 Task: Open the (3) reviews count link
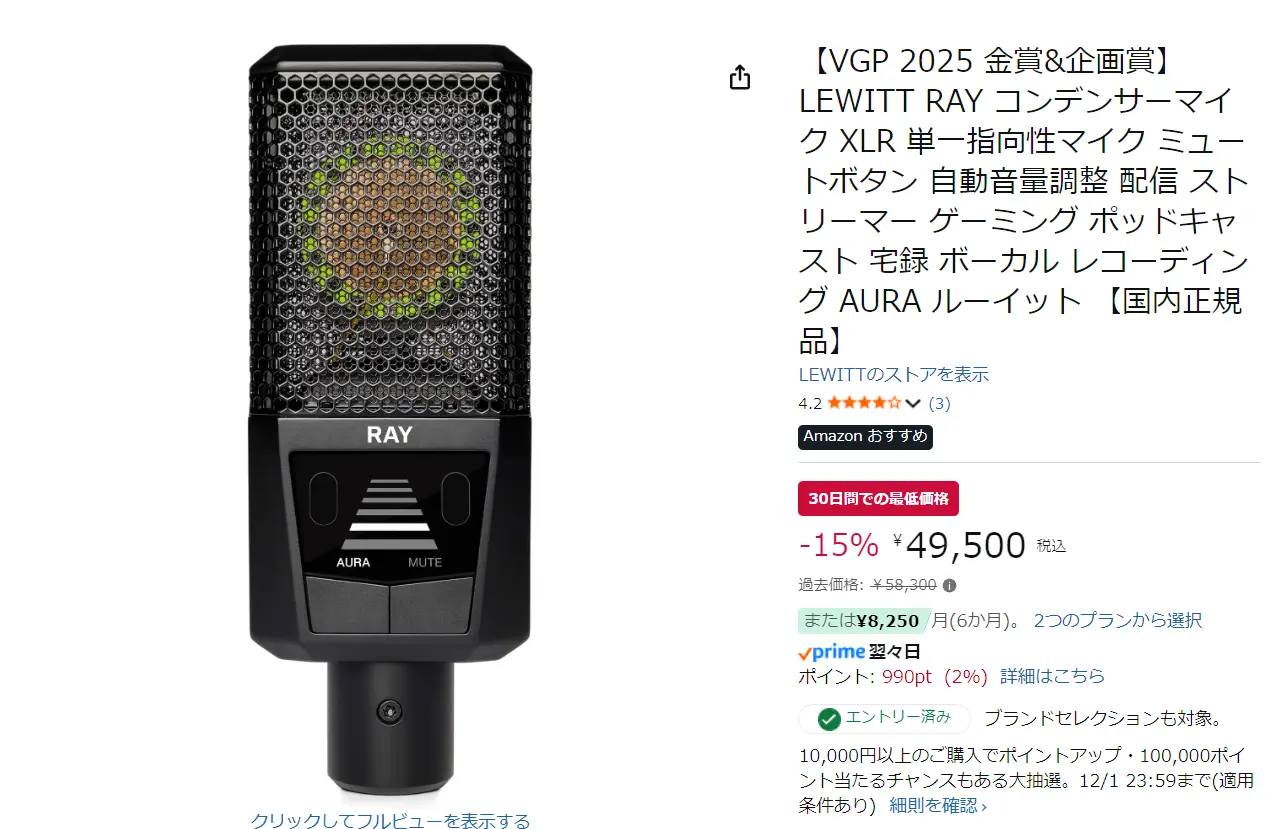pyautogui.click(x=939, y=404)
